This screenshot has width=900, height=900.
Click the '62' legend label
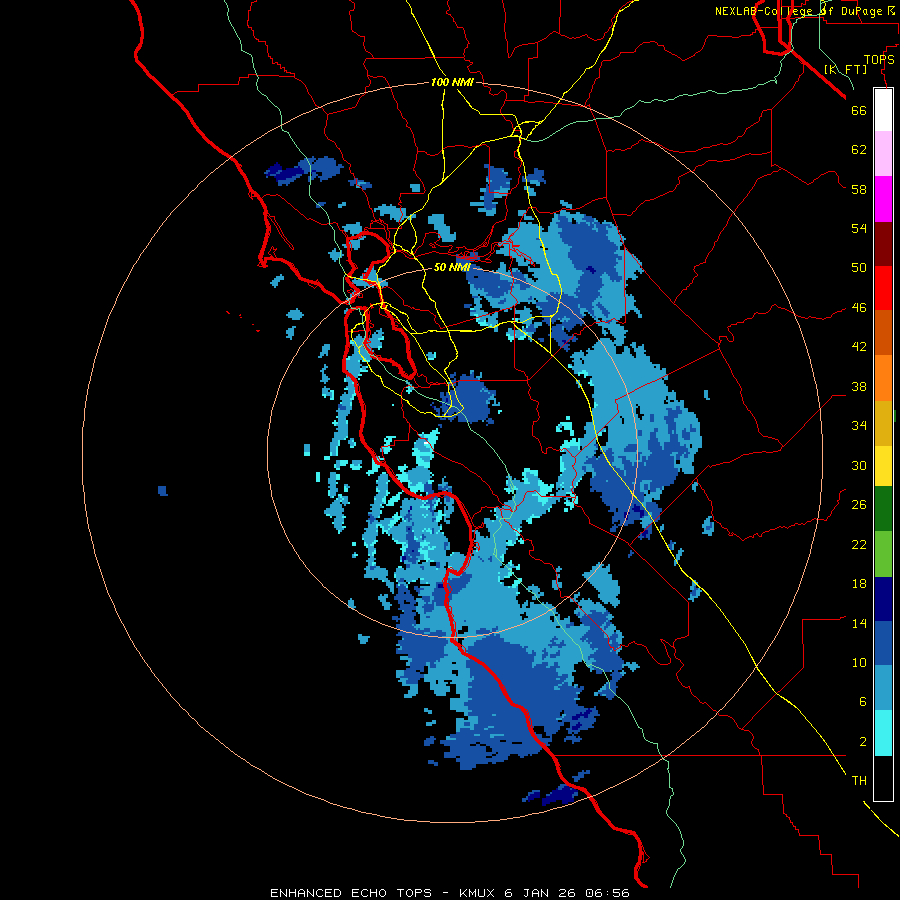859,150
